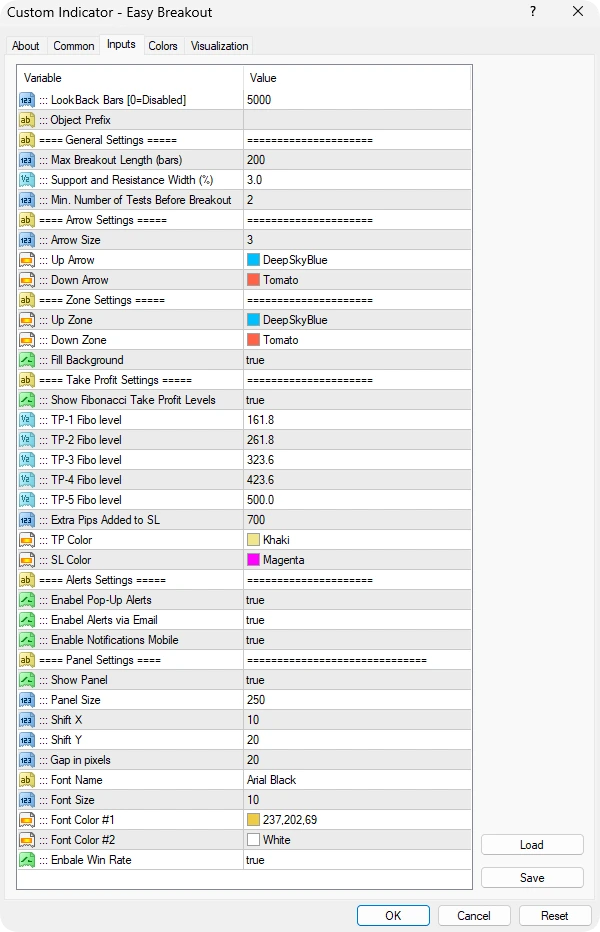Edit the Extra Pips Added to SL value 700
This screenshot has width=600, height=932.
coord(357,520)
